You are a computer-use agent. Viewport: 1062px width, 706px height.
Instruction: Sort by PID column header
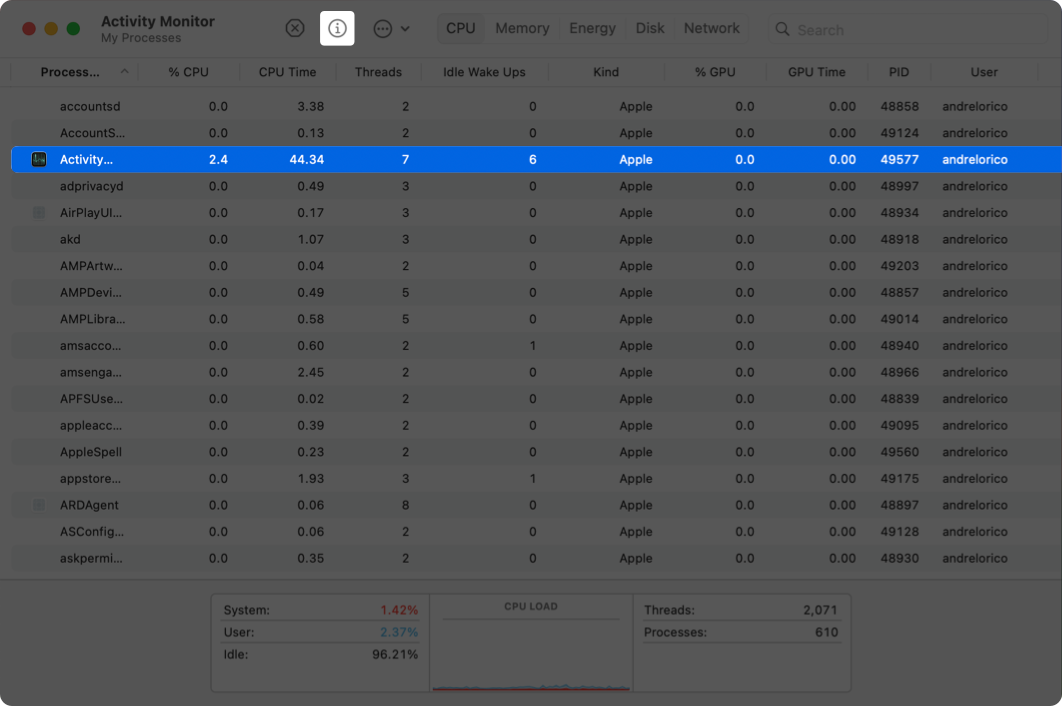pyautogui.click(x=899, y=72)
